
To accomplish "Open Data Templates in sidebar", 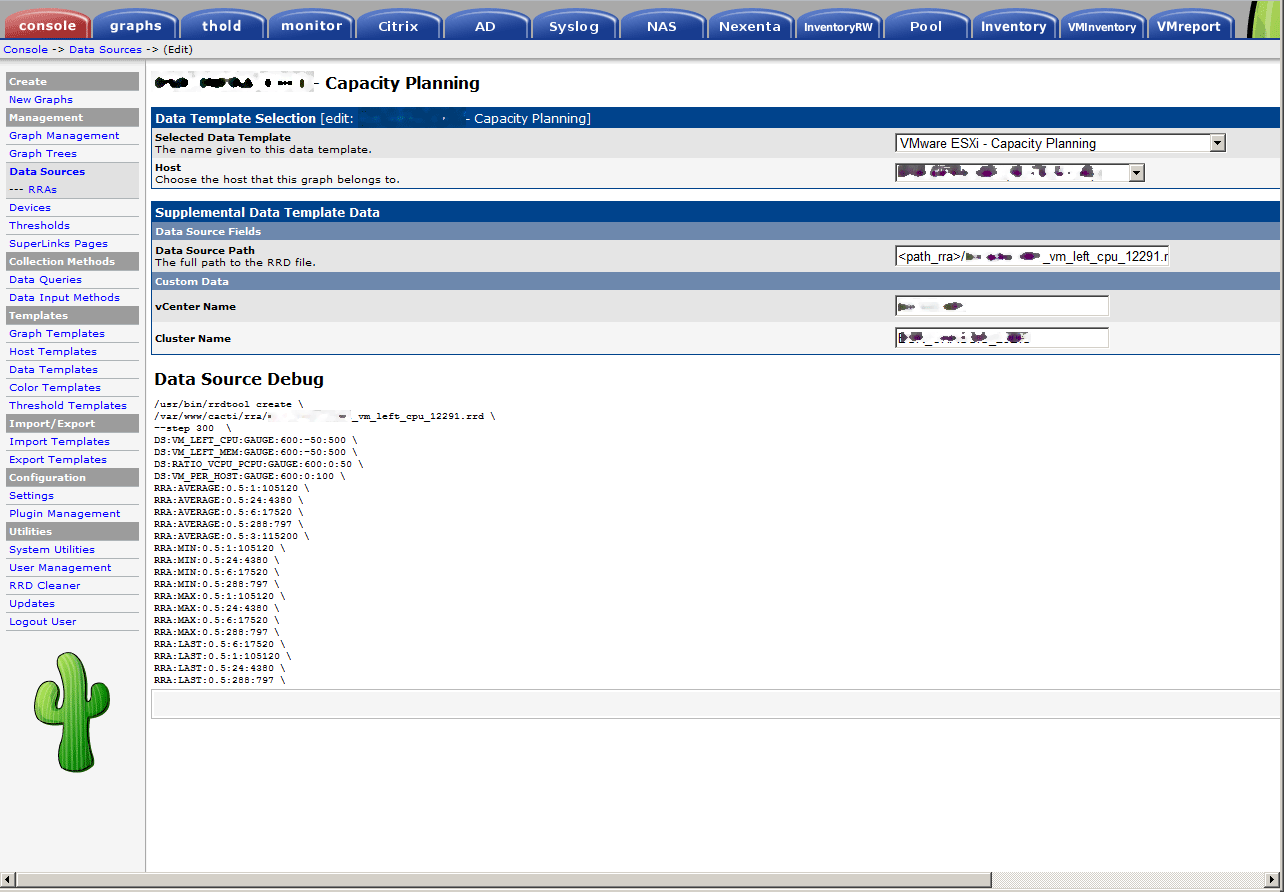I will (53, 369).
